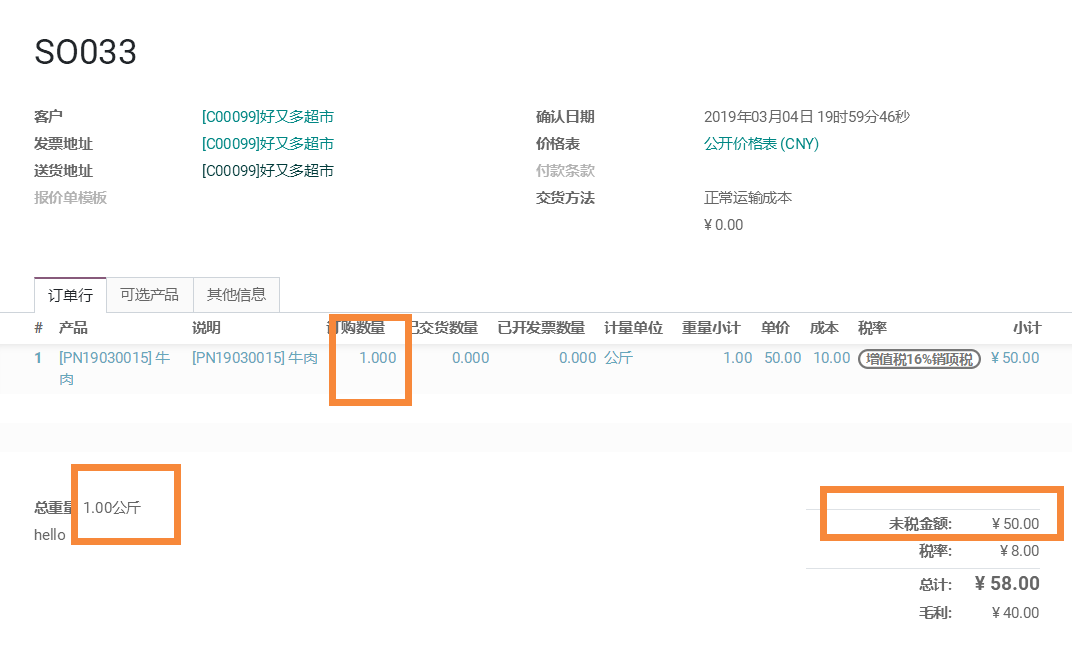
Task: Click the 正常运输成本 delivery method value
Action: point(748,198)
